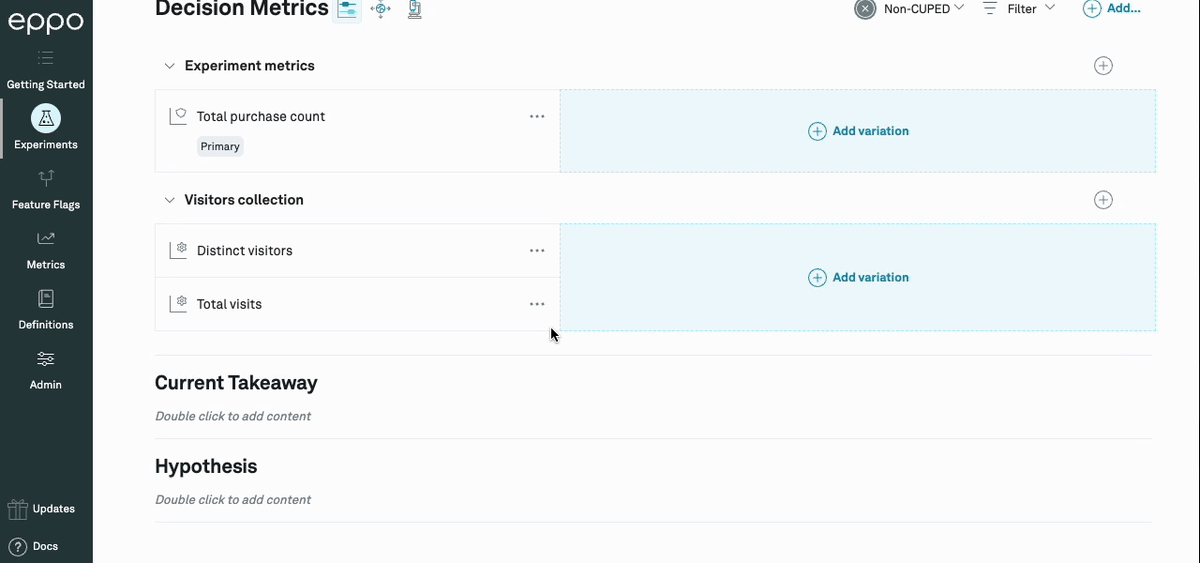Open options menu for Distinct visitors
This screenshot has height=563, width=1200.
(537, 251)
